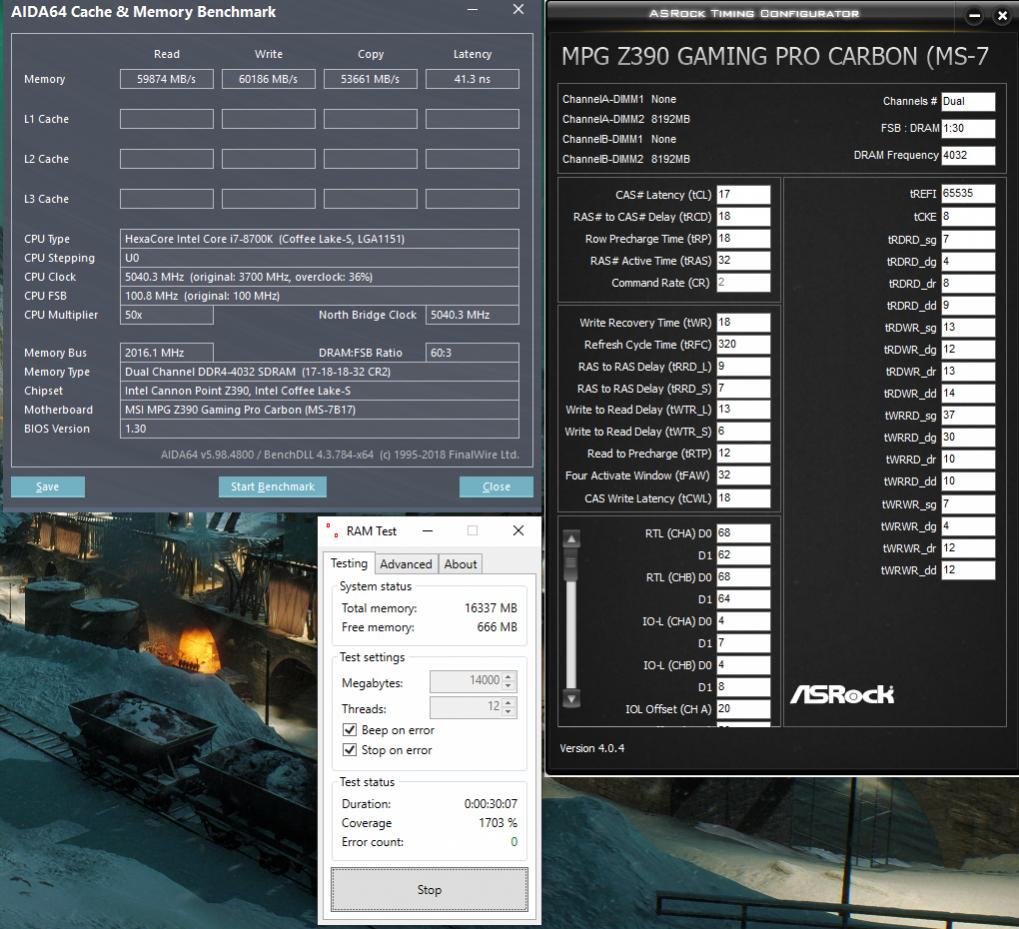Minimize the AIDA64 benchmark window
The image size is (1019, 929).
(x=472, y=10)
